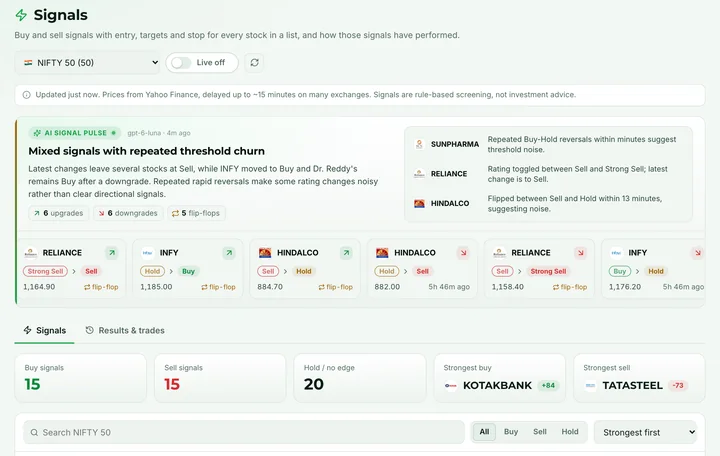Click the Hold / no edge 20 stat card
Image resolution: width=720 pixels, height=456 pixels.
[360, 378]
